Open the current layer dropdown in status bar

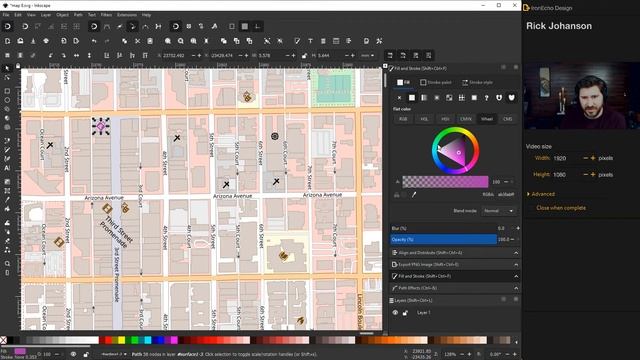(x=114, y=354)
